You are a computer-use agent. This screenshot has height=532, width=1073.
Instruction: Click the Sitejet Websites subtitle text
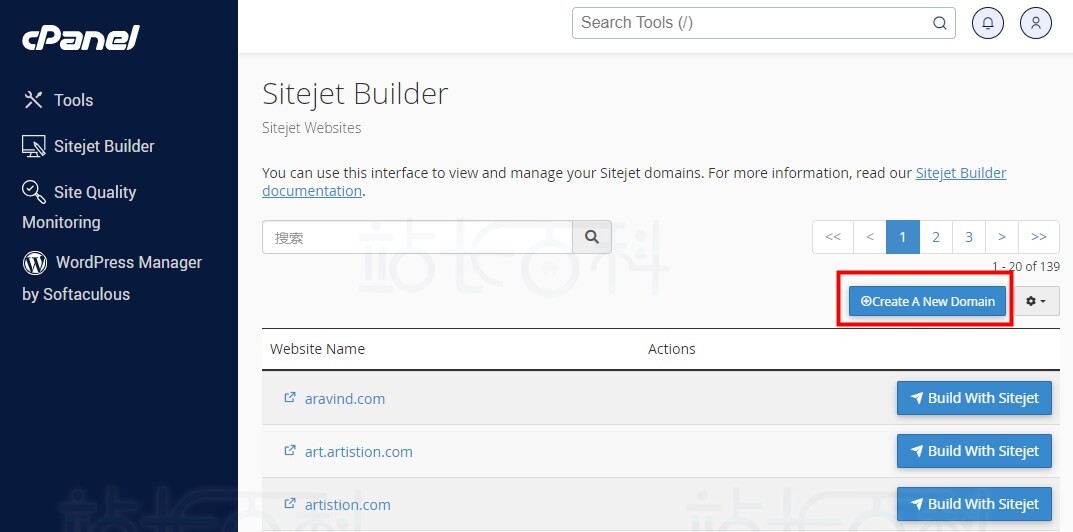click(x=311, y=128)
